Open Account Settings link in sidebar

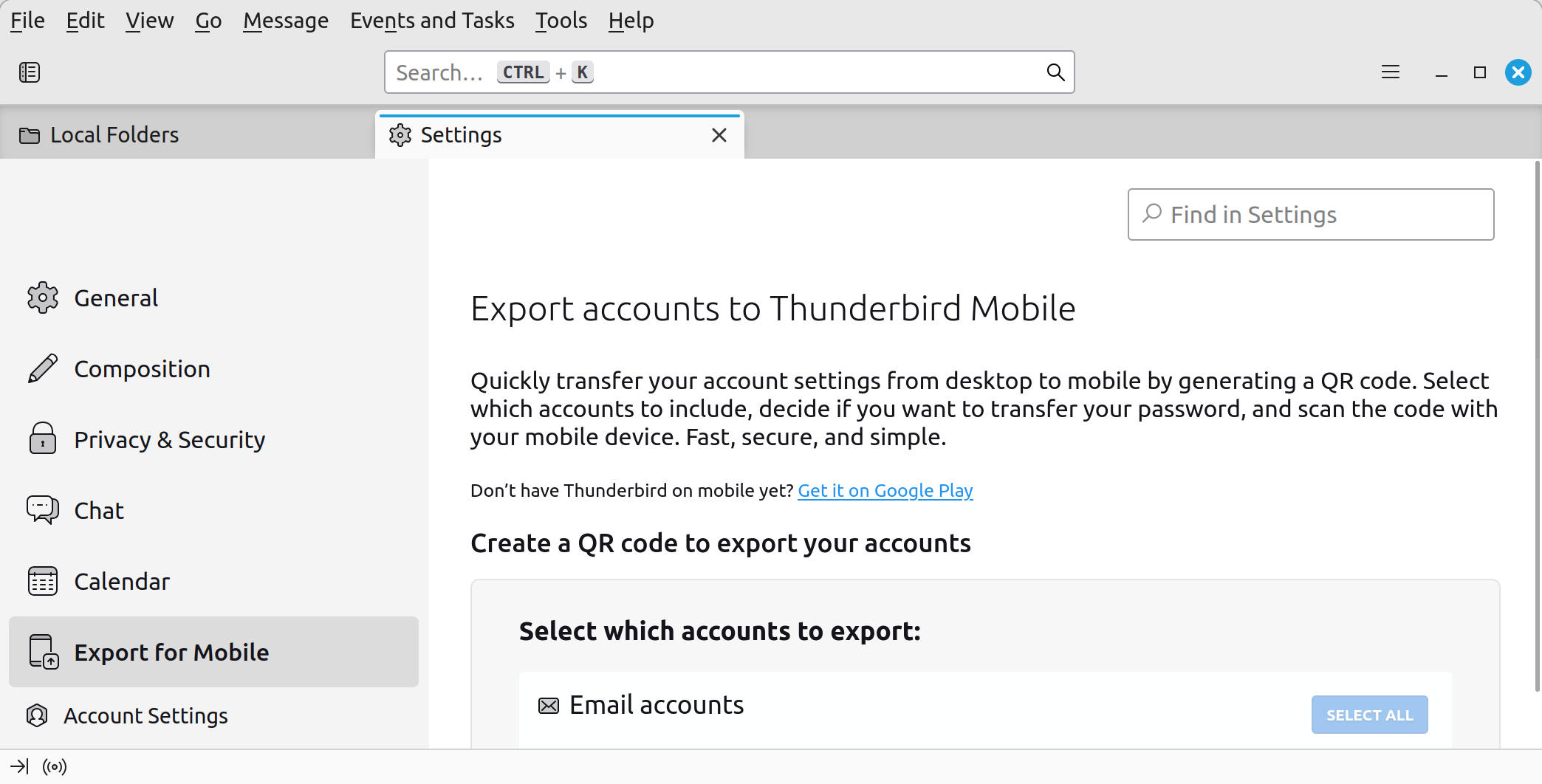pyautogui.click(x=145, y=715)
